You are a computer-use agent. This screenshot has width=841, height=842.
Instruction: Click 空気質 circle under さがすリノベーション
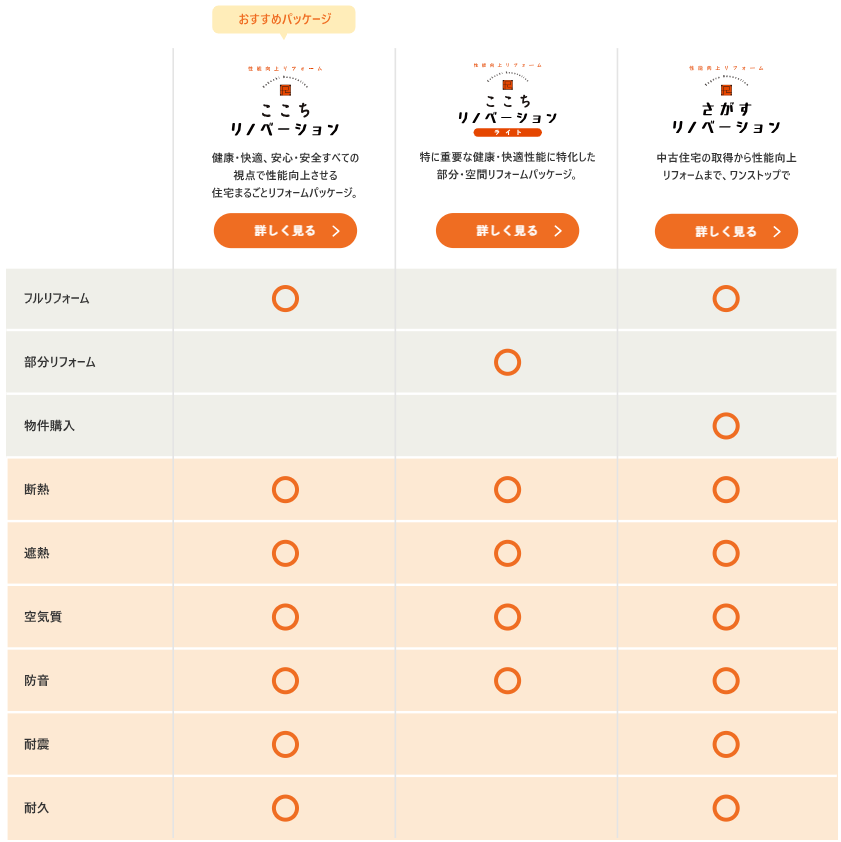726,617
